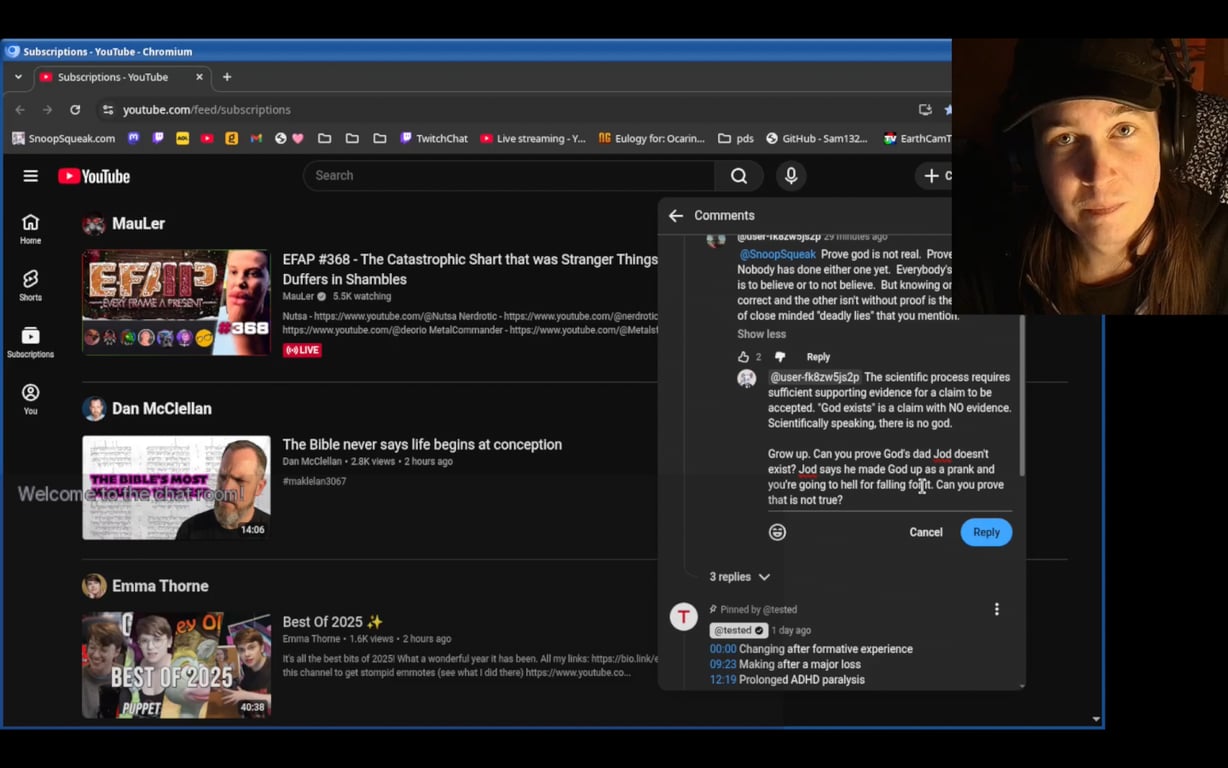This screenshot has height=768, width=1228.
Task: Submit the blue Reply button
Action: [986, 532]
